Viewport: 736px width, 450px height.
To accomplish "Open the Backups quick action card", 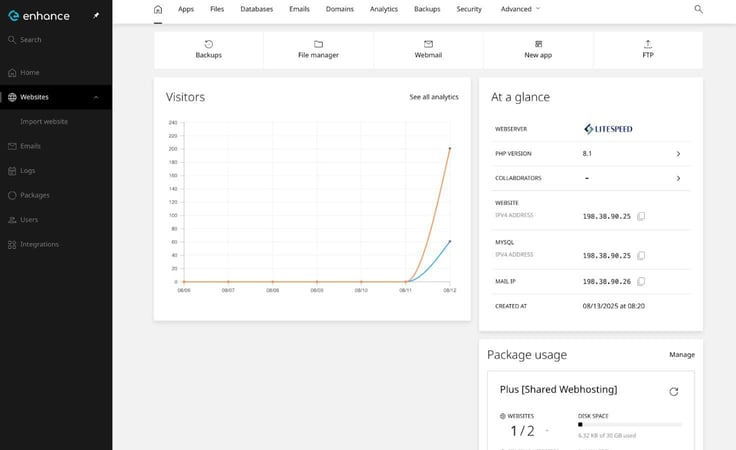I will pos(208,50).
